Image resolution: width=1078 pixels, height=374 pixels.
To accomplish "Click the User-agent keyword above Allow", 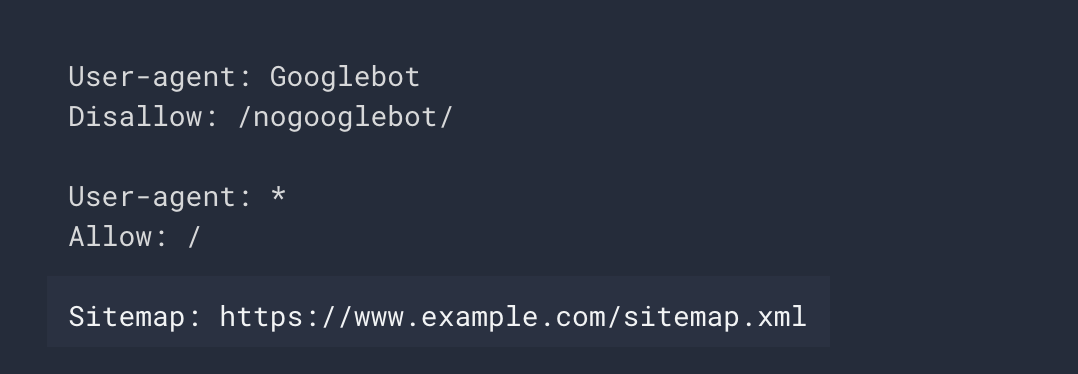I will (x=153, y=197).
